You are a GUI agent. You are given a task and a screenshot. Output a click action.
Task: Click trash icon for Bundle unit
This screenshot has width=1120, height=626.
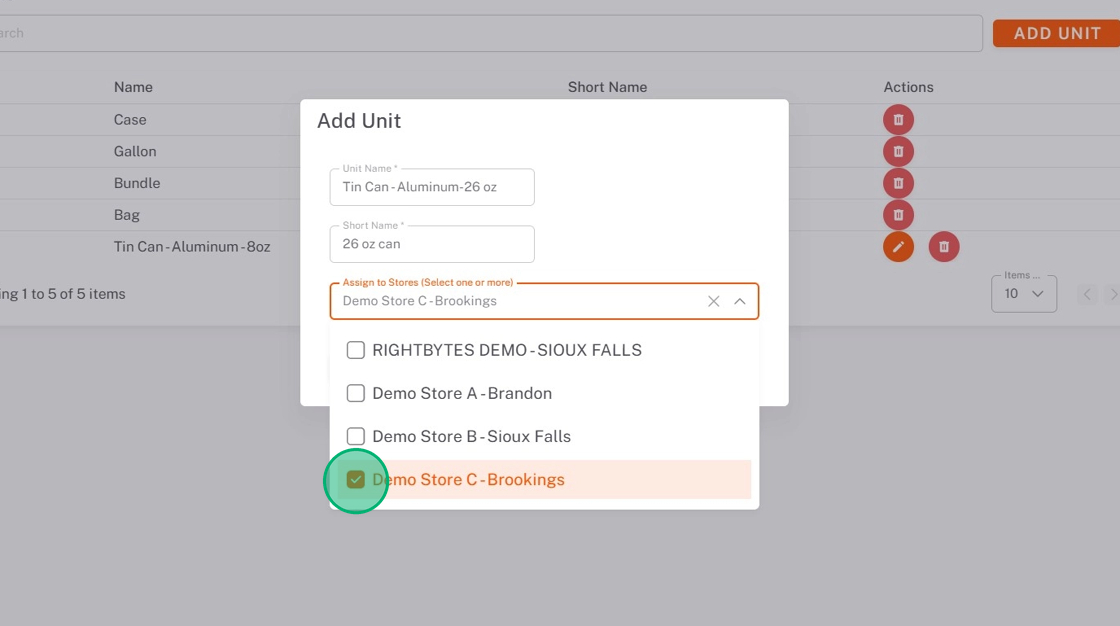[x=898, y=184]
